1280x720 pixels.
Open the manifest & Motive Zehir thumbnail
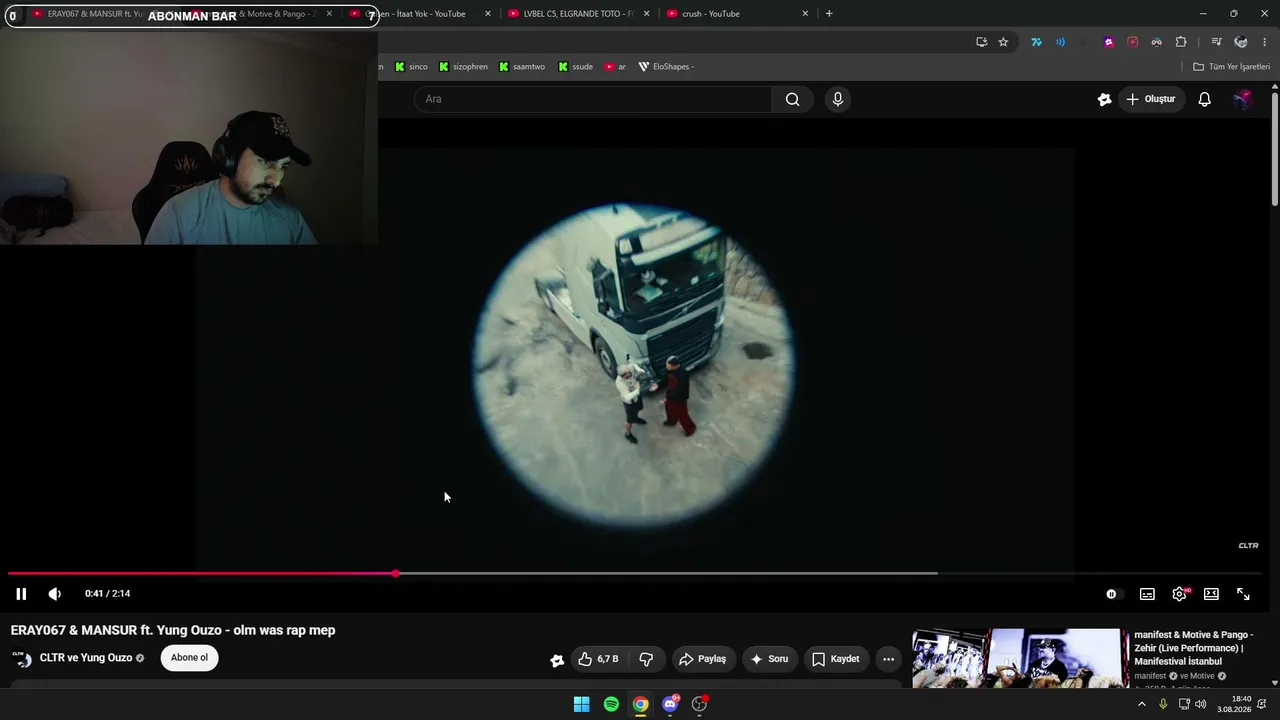(1019, 658)
